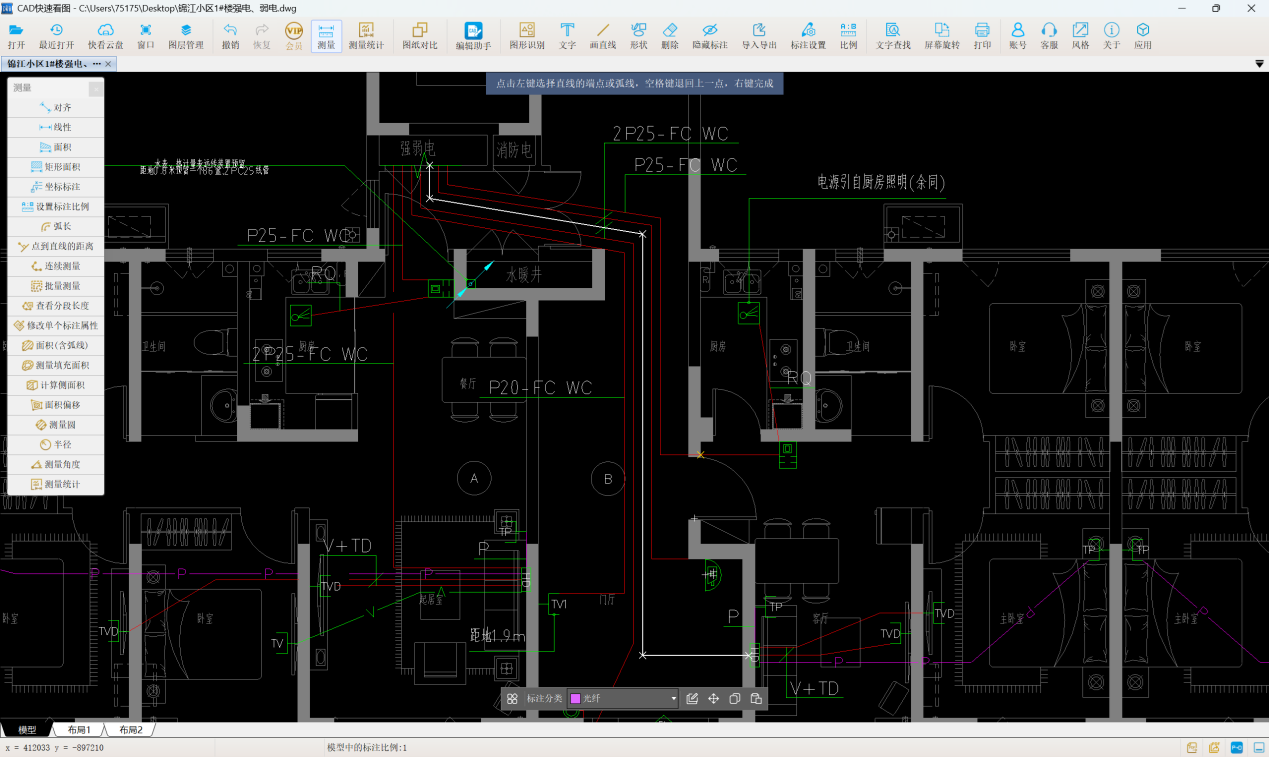Choose the 面积 area tool

tap(56, 147)
